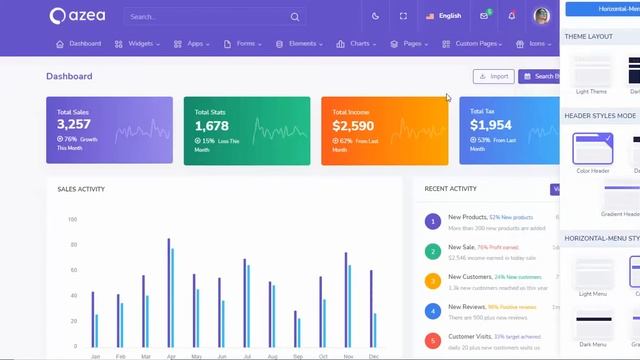This screenshot has width=640, height=360.
Task: Click the calendar icon in Search button
Action: tap(527, 76)
